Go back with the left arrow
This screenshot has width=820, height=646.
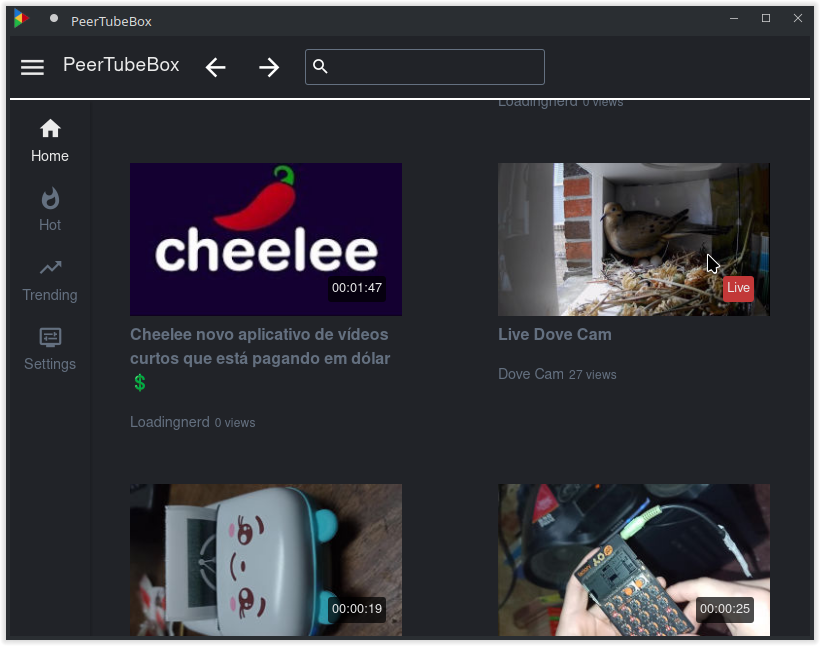(215, 67)
